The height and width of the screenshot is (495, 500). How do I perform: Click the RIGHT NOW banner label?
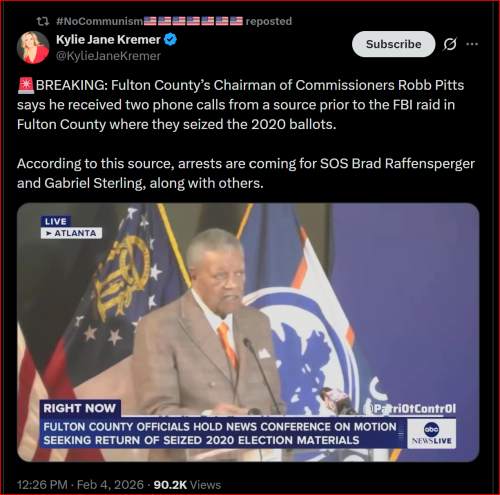click(80, 408)
